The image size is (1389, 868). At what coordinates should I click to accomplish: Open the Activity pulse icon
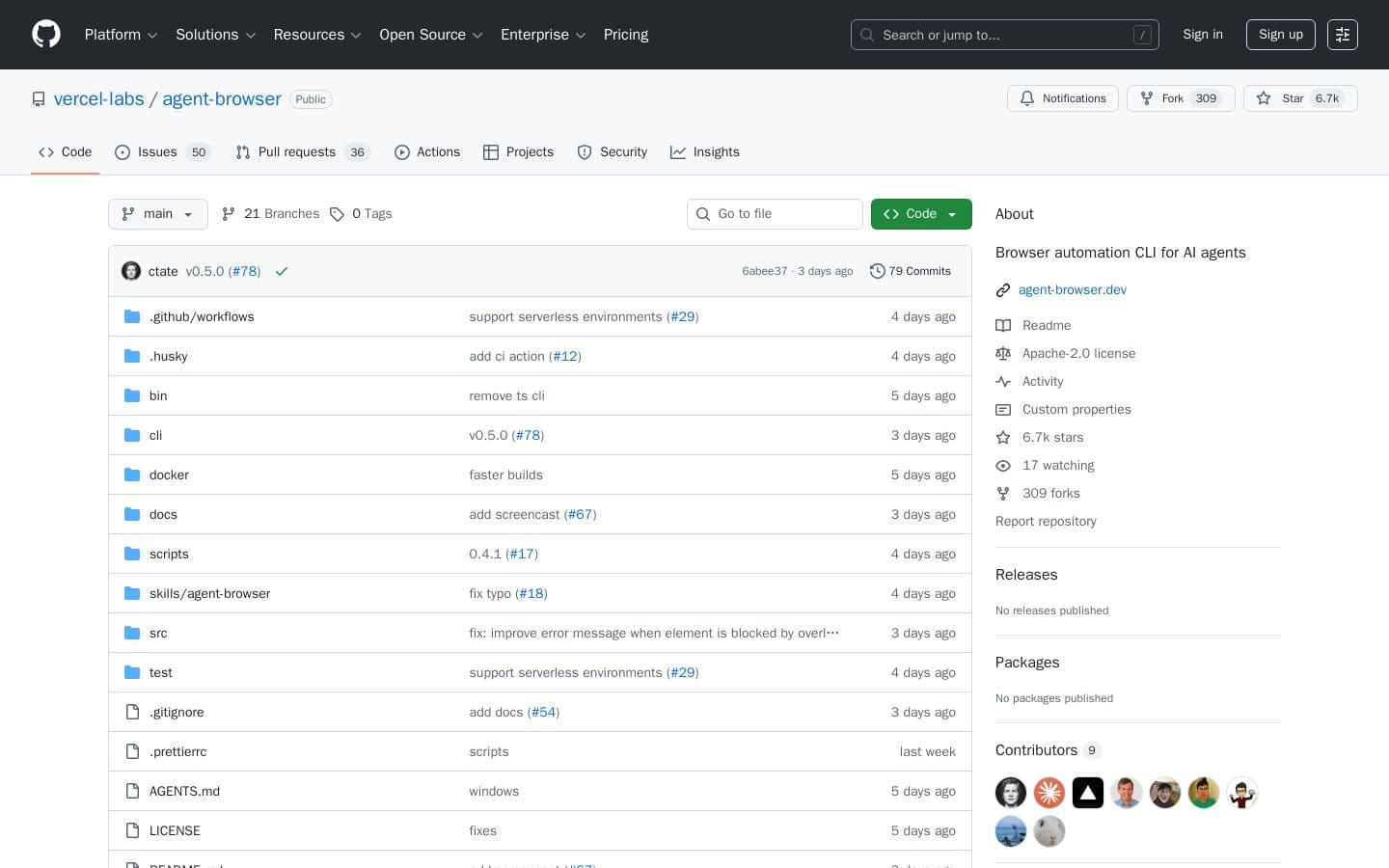1003,381
